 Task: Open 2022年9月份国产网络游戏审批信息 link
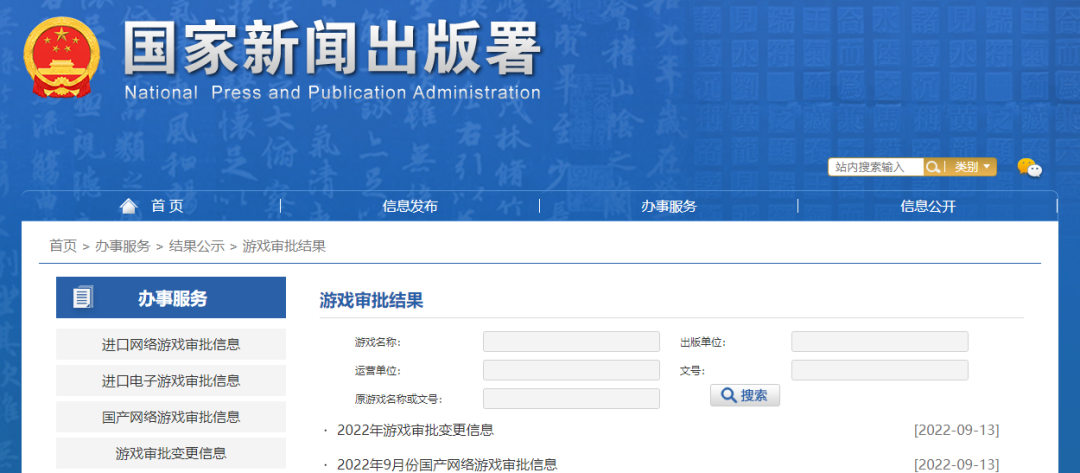[447, 464]
